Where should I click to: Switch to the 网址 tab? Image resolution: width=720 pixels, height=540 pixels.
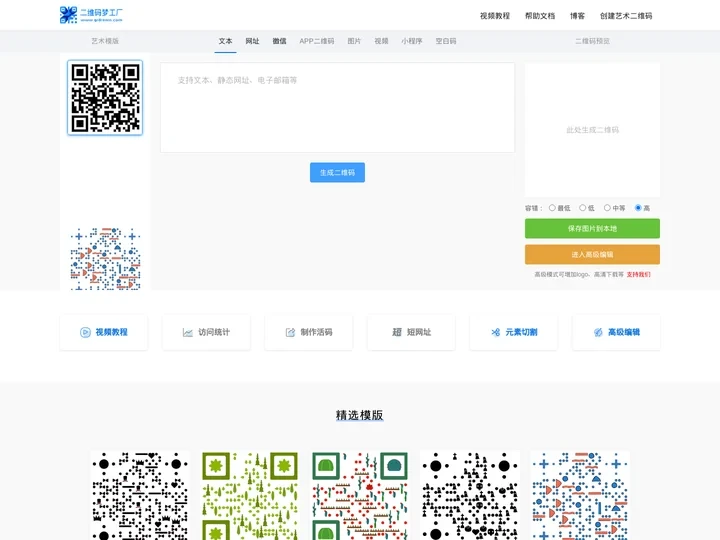click(252, 41)
